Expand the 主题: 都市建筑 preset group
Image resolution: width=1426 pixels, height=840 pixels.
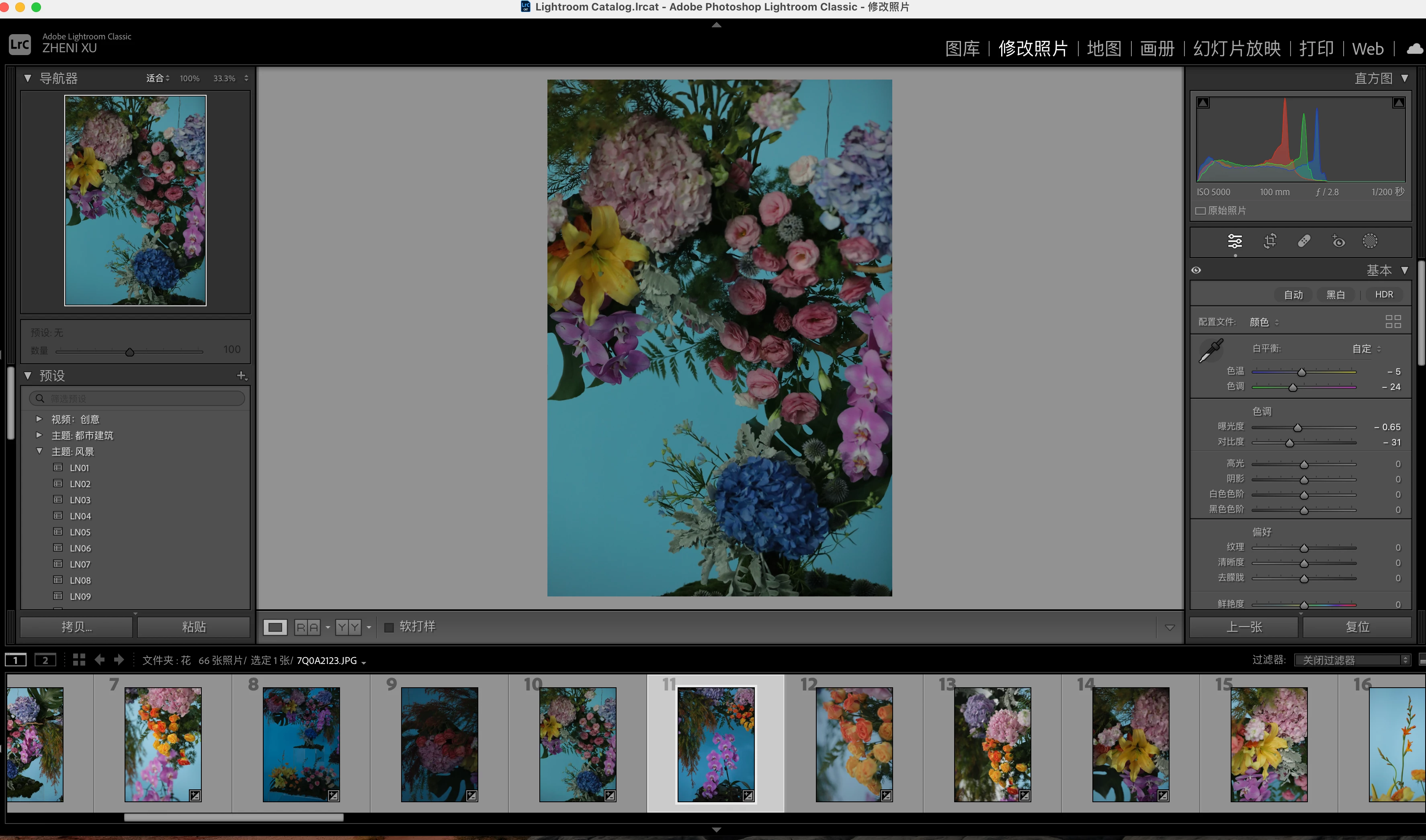click(x=39, y=435)
